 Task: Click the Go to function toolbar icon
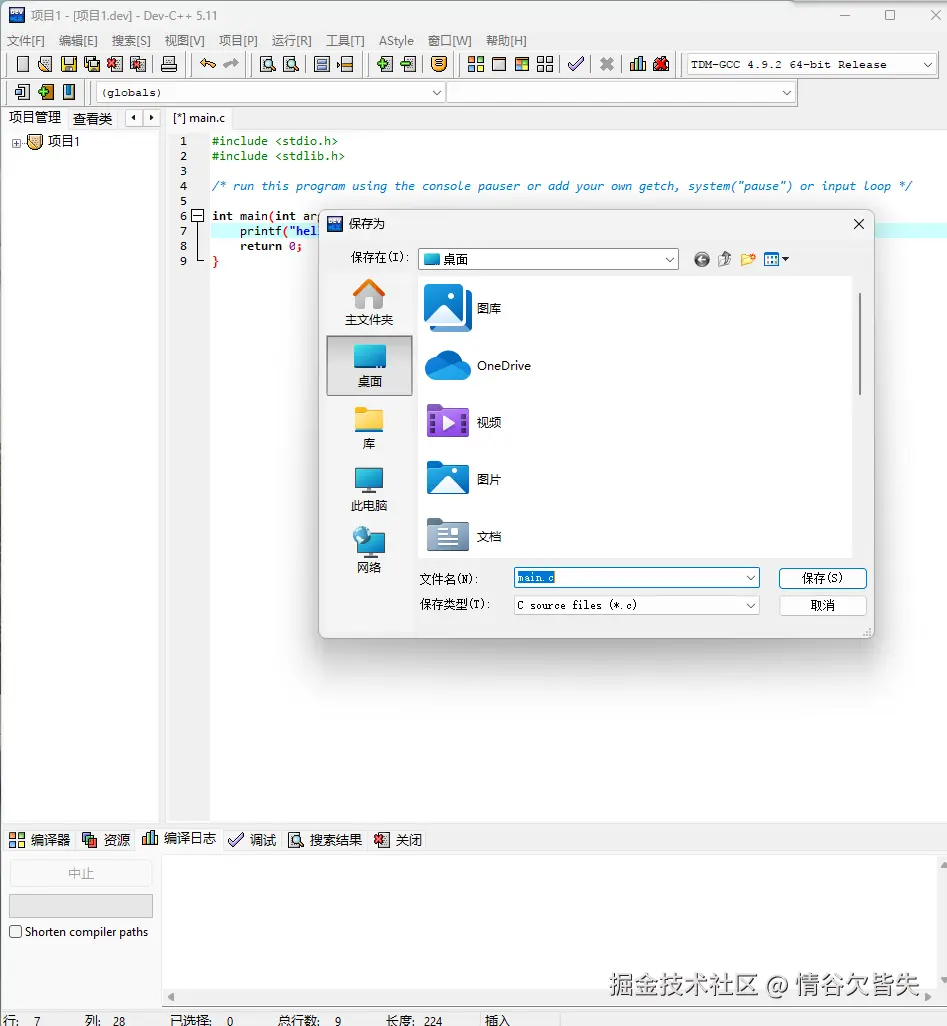pos(321,64)
